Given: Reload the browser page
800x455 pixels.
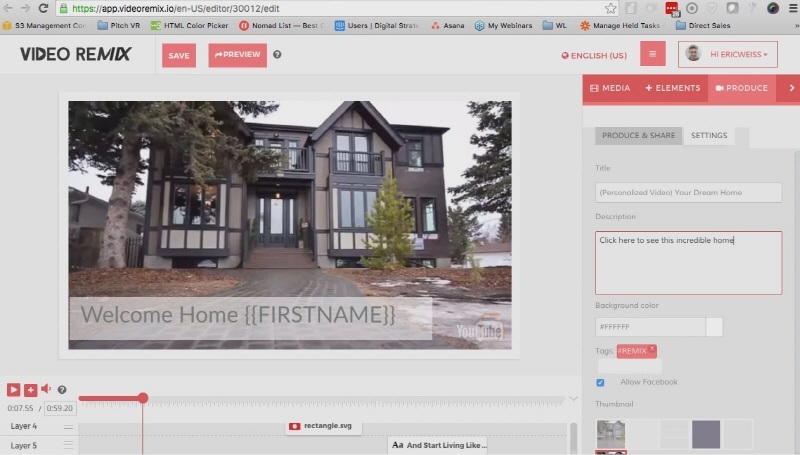Looking at the screenshot, I should pos(43,8).
